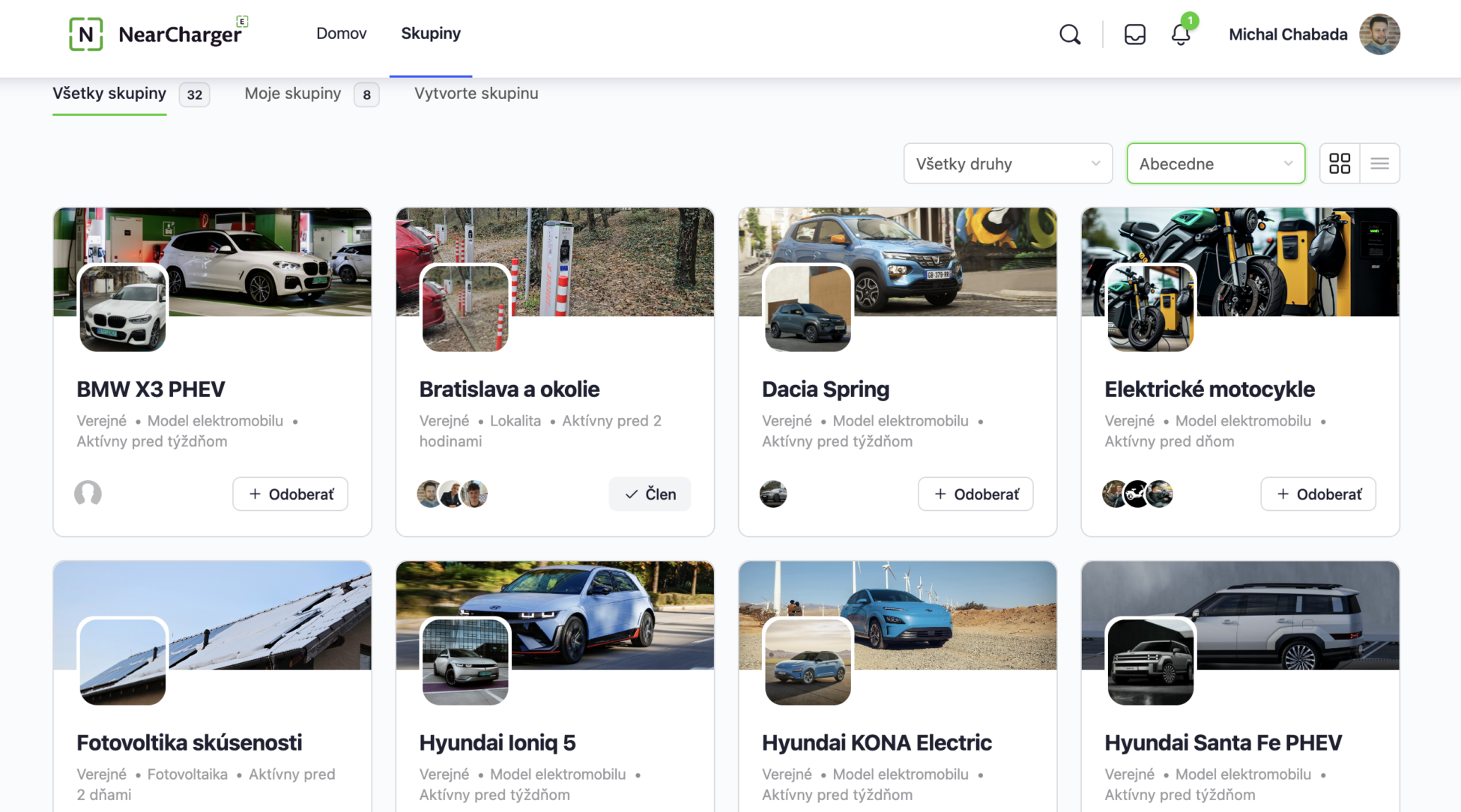The width and height of the screenshot is (1461, 812).
Task: Open Michal Chabada profile avatar
Action: coord(1379,34)
